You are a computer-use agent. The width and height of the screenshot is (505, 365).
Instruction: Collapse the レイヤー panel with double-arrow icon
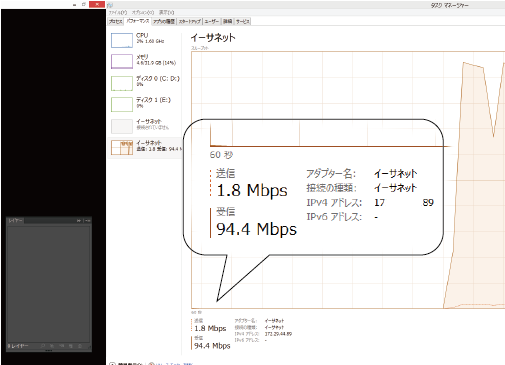[79, 221]
